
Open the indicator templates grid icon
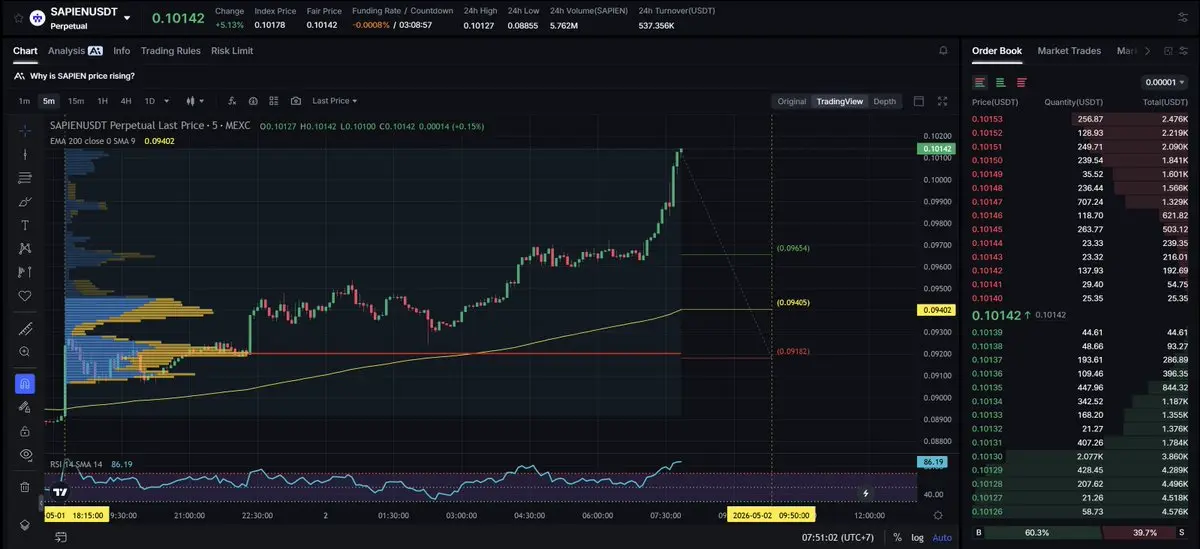(x=274, y=101)
